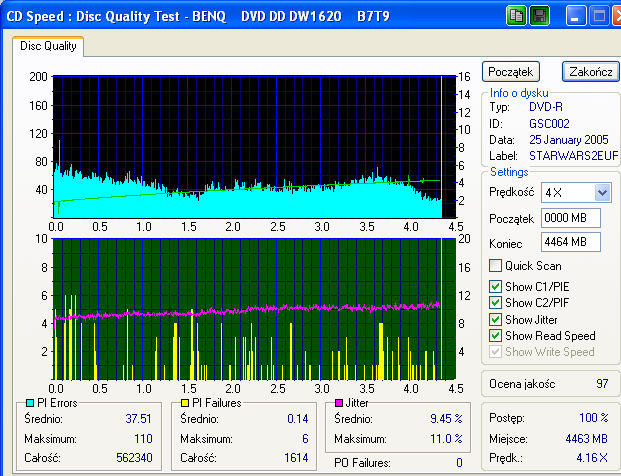Click the disc type DVD-R value
The height and width of the screenshot is (476, 621).
coord(546,107)
